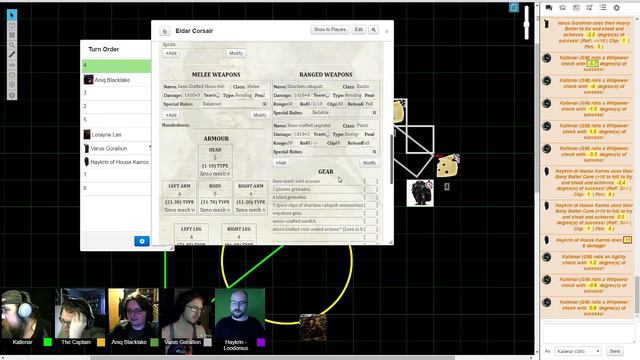
Task: Open Shuriken catapult damage Type dropdown
Action: [x=353, y=96]
